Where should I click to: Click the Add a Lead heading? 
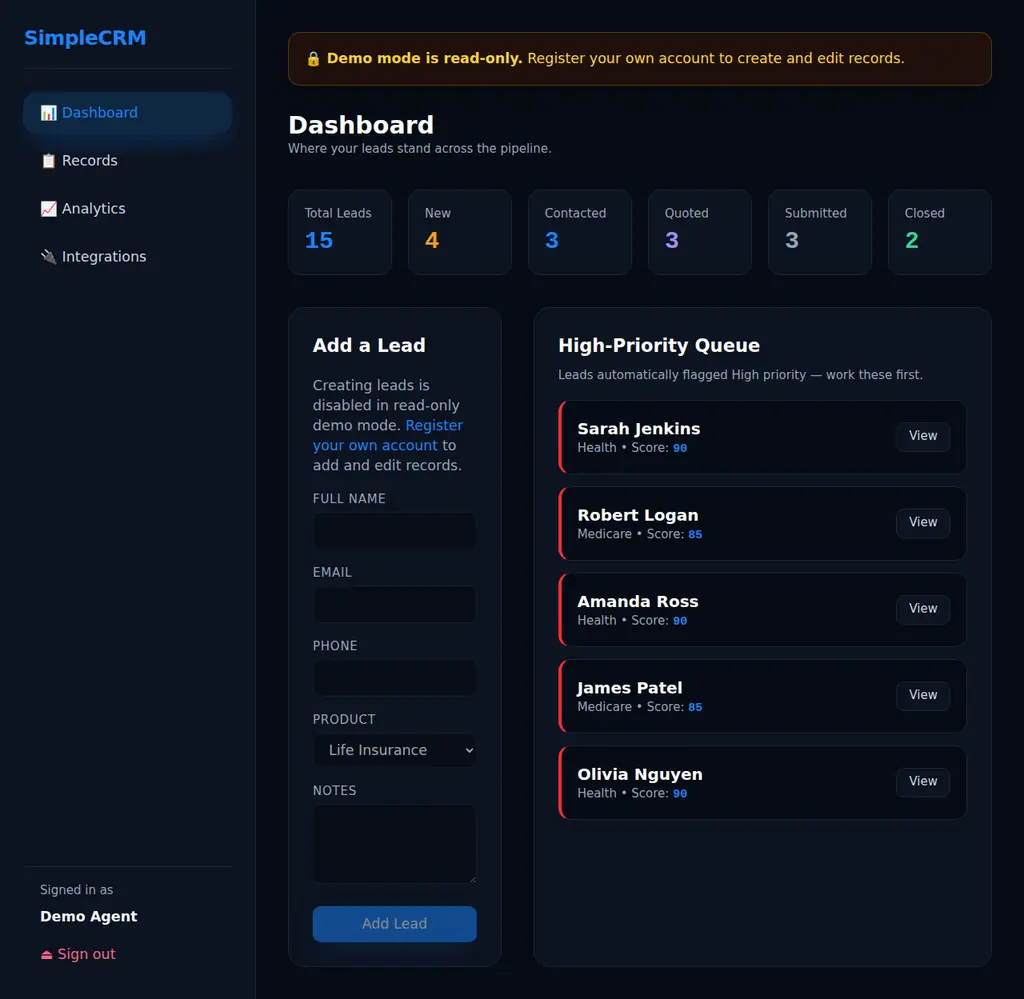tap(369, 345)
